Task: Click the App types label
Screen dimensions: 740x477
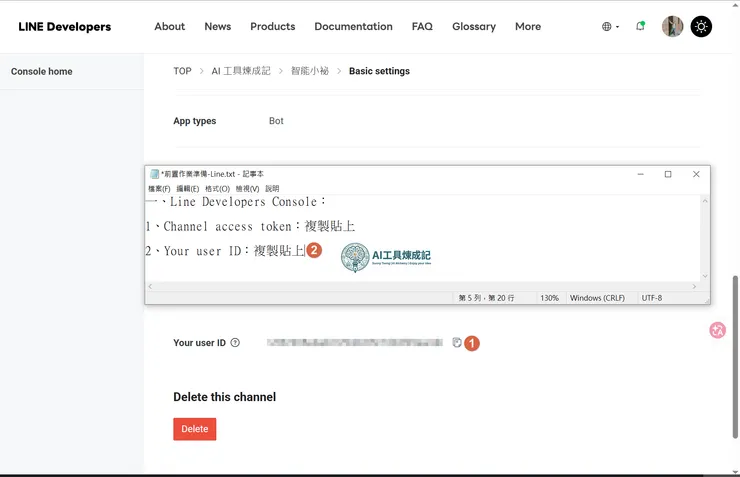Action: coord(194,121)
